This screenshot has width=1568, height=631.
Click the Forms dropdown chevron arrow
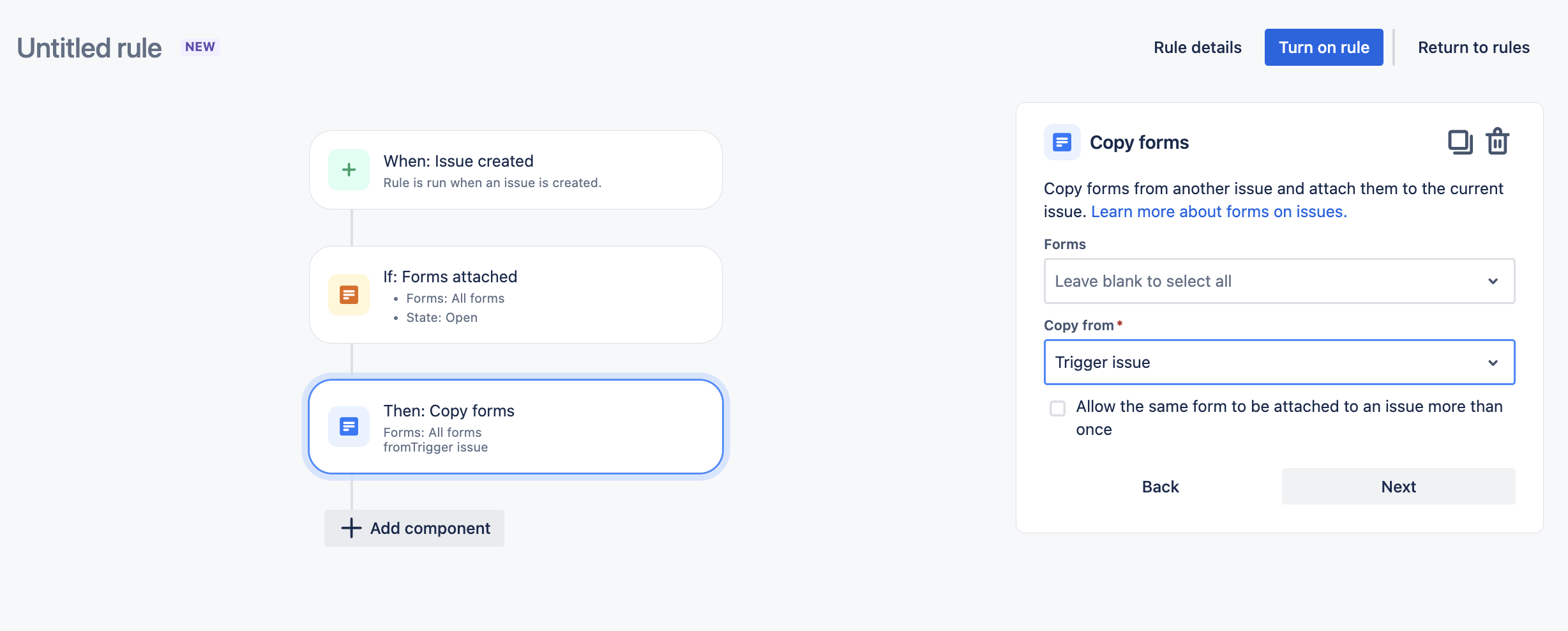(1493, 281)
